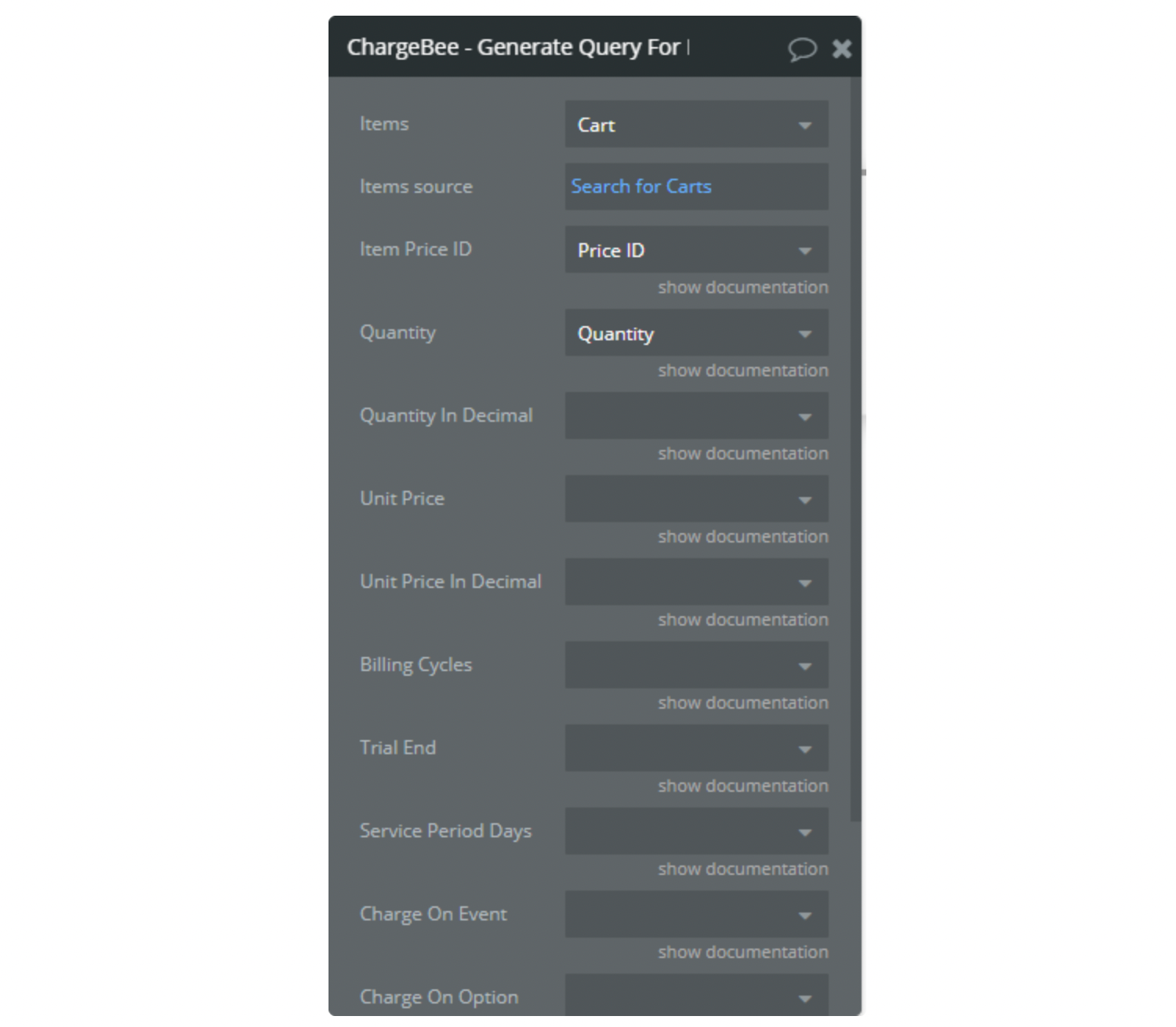Click the Quantity In Decimal label
The image size is (1176, 1027).
click(x=446, y=416)
